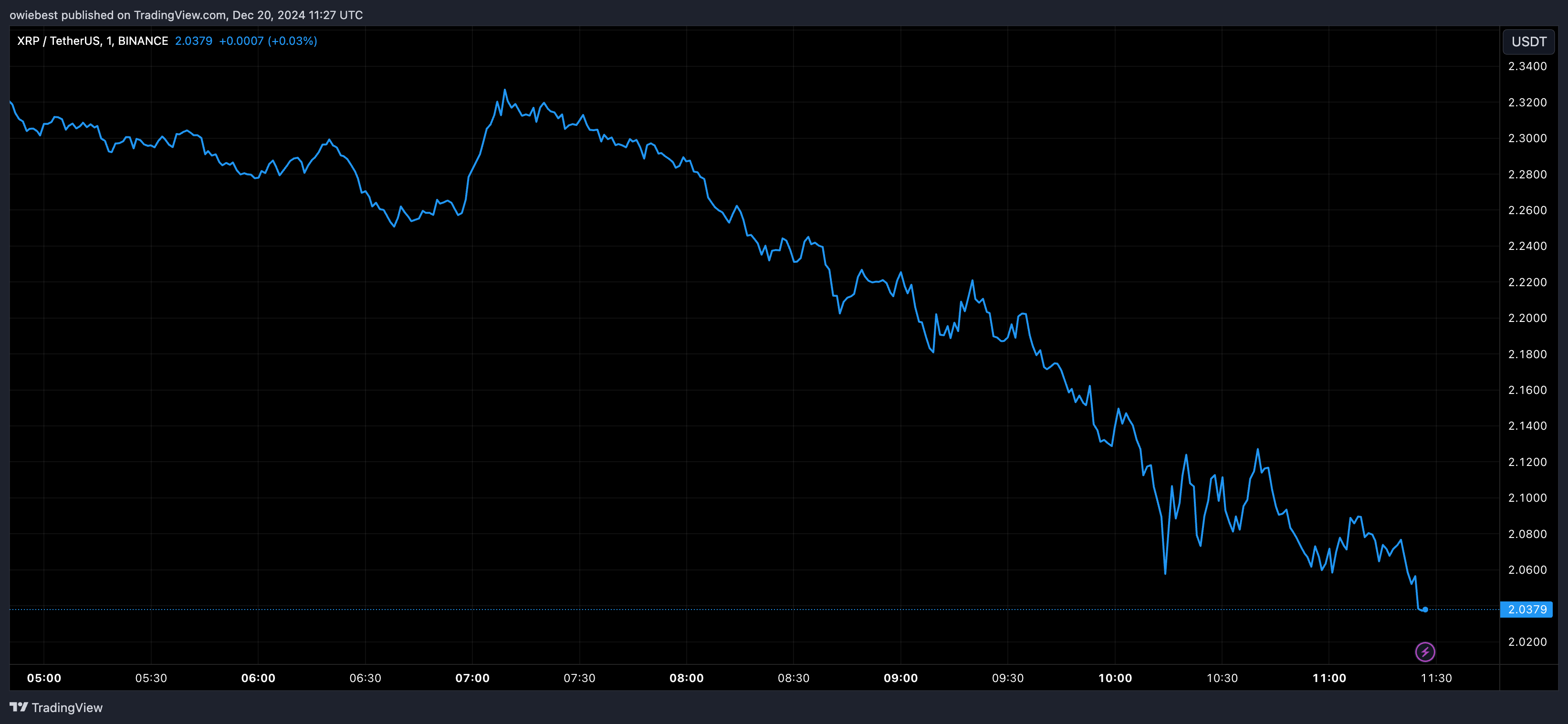Click the 10:30 time axis label

tap(1222, 678)
